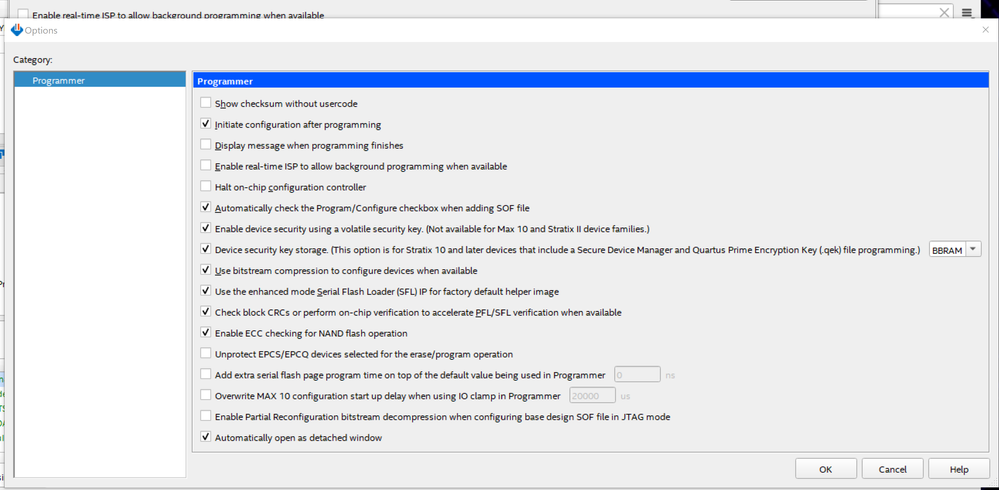Click the OK button

[x=825, y=469]
